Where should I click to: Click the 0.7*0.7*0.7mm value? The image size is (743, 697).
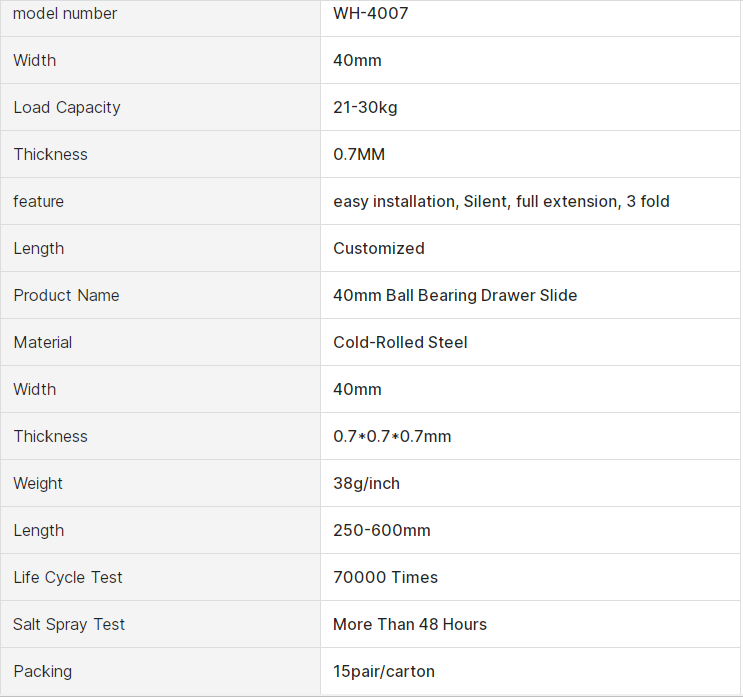click(x=392, y=436)
